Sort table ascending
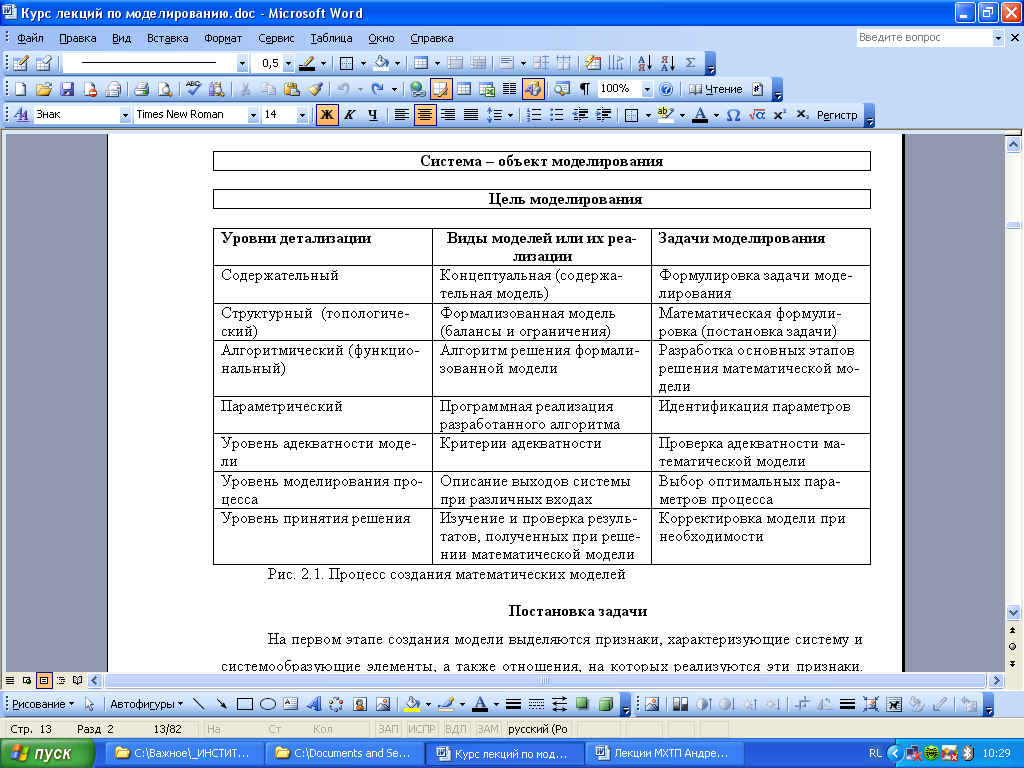The width and height of the screenshot is (1024, 768). click(x=645, y=63)
